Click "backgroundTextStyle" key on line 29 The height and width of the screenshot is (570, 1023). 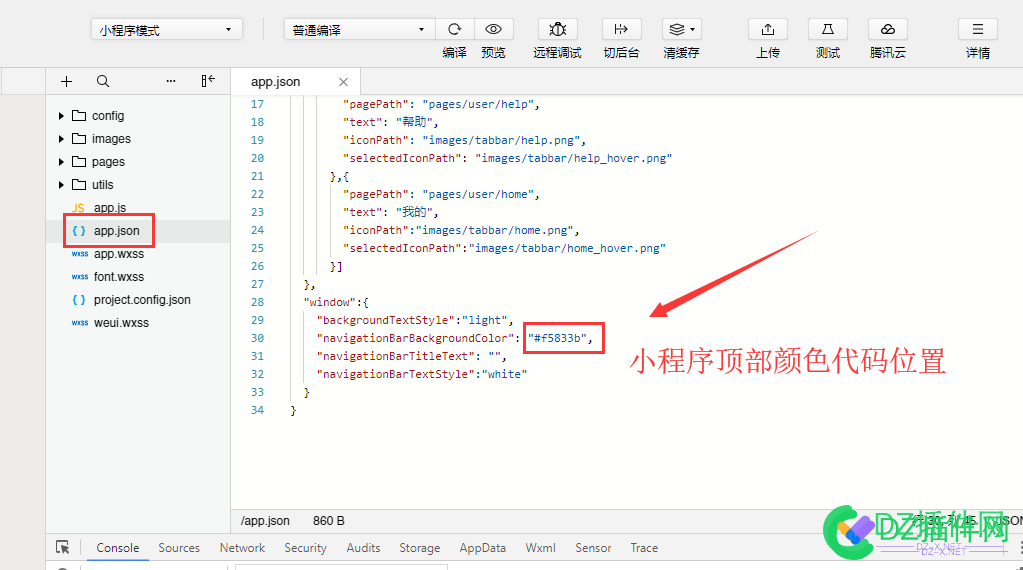pyautogui.click(x=386, y=320)
